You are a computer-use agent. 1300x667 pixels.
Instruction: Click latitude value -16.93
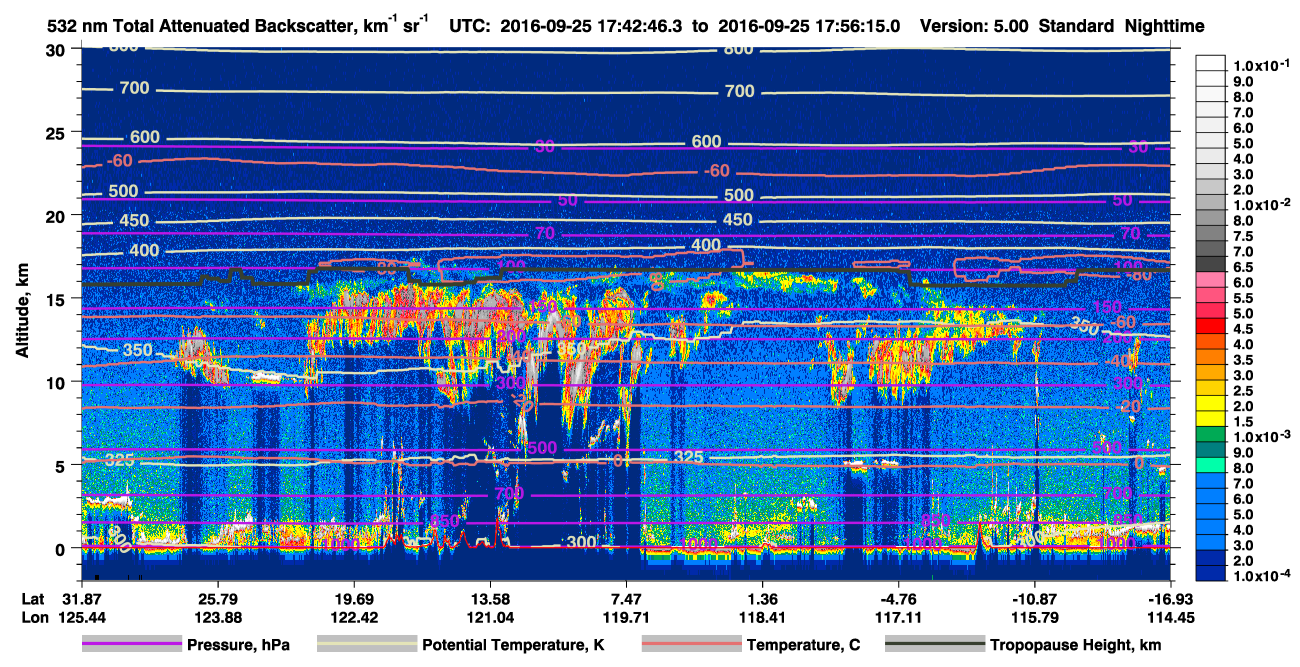coord(1170,599)
